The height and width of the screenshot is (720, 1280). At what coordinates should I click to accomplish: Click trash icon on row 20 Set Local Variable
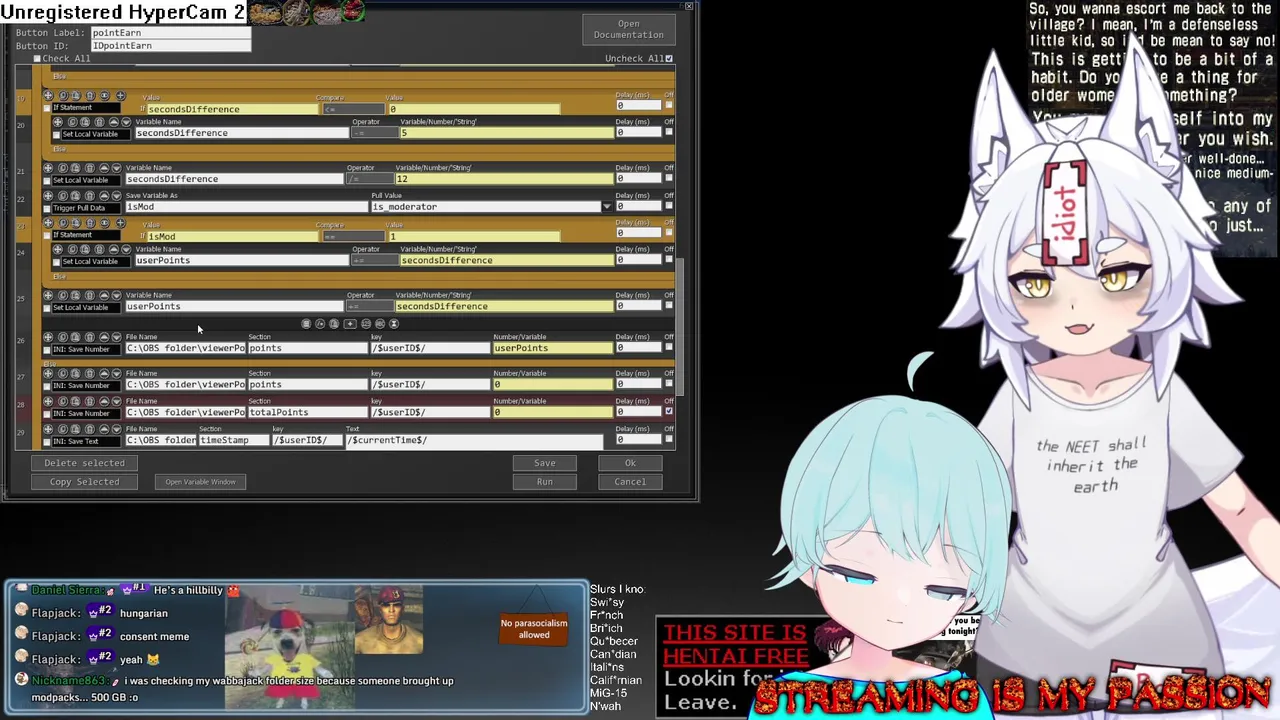[99, 122]
